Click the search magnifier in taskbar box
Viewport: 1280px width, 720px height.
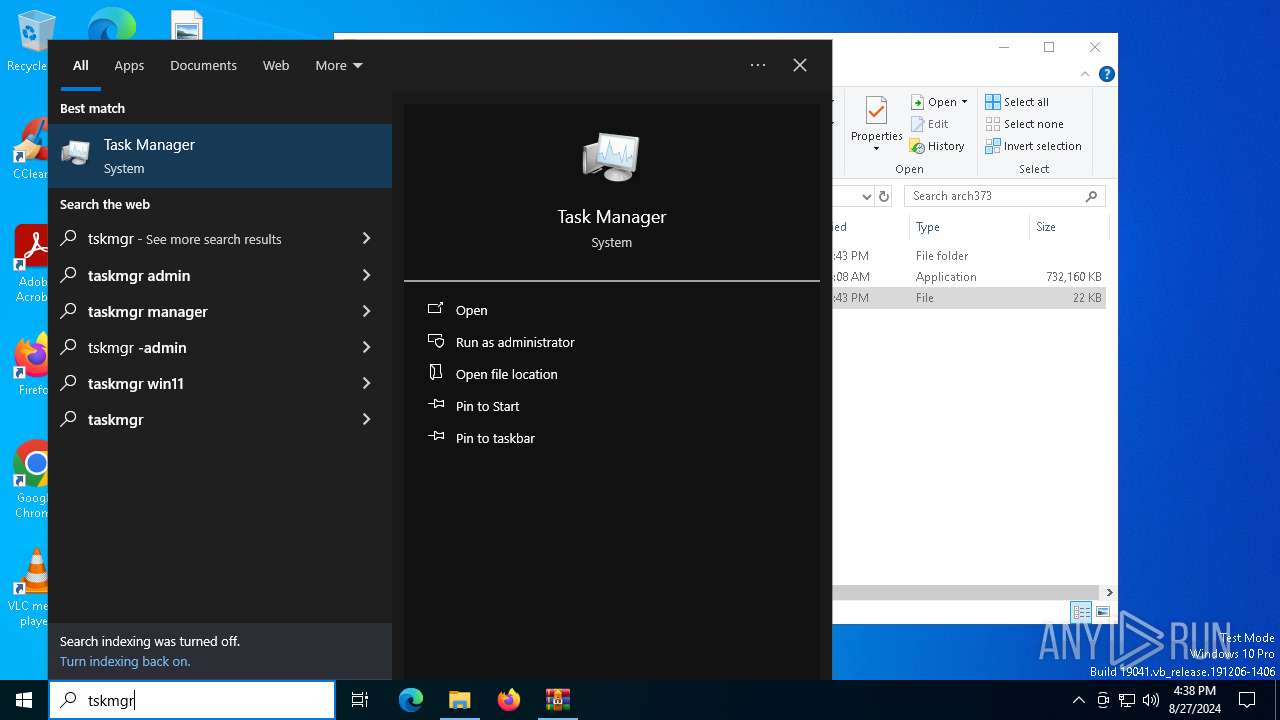pos(68,700)
